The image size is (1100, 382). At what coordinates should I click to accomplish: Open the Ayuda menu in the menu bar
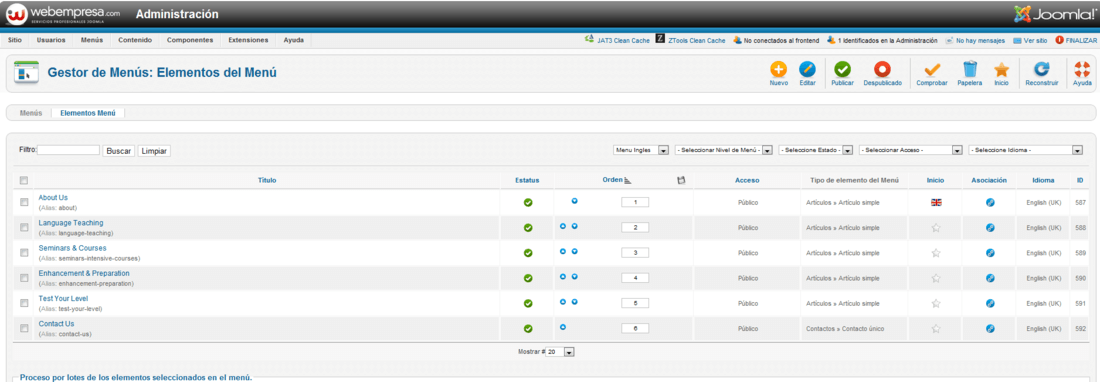tap(294, 40)
